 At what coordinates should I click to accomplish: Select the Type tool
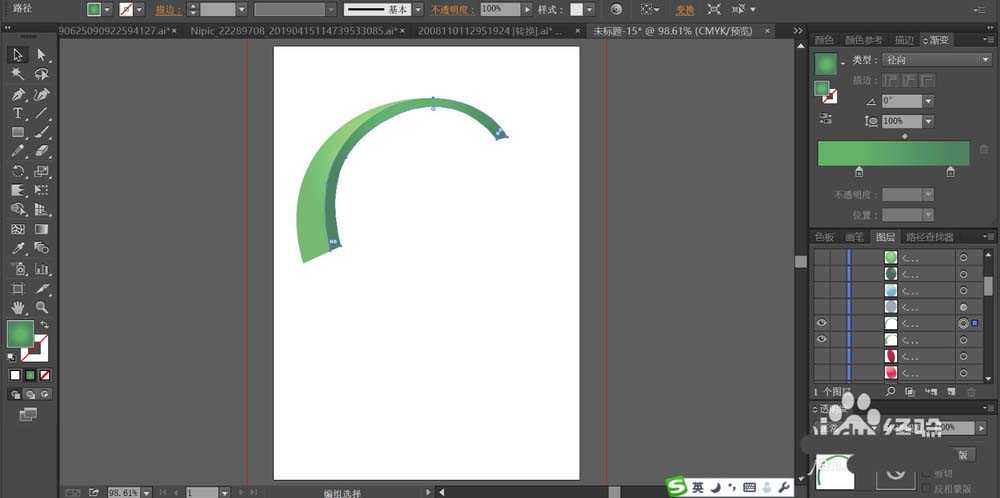pyautogui.click(x=18, y=113)
